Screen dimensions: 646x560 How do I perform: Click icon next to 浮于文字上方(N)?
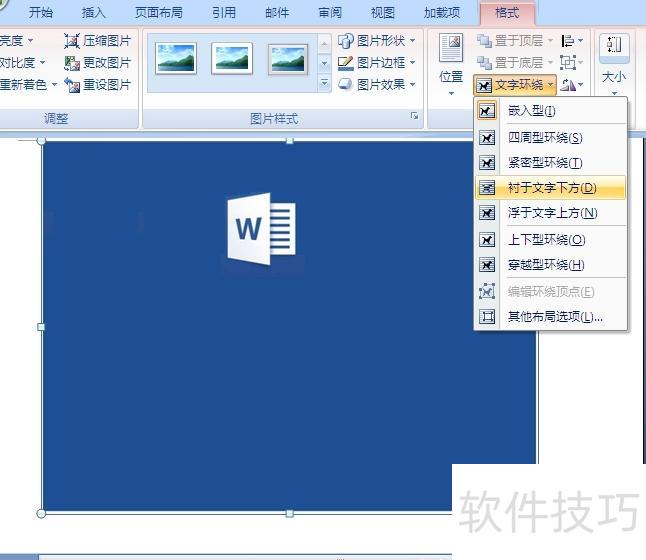click(487, 213)
